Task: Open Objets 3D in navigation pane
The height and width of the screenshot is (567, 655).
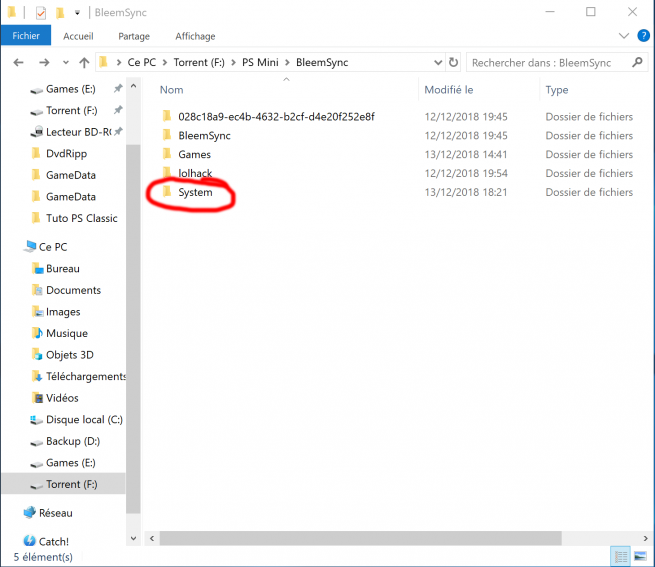Action: tap(69, 355)
